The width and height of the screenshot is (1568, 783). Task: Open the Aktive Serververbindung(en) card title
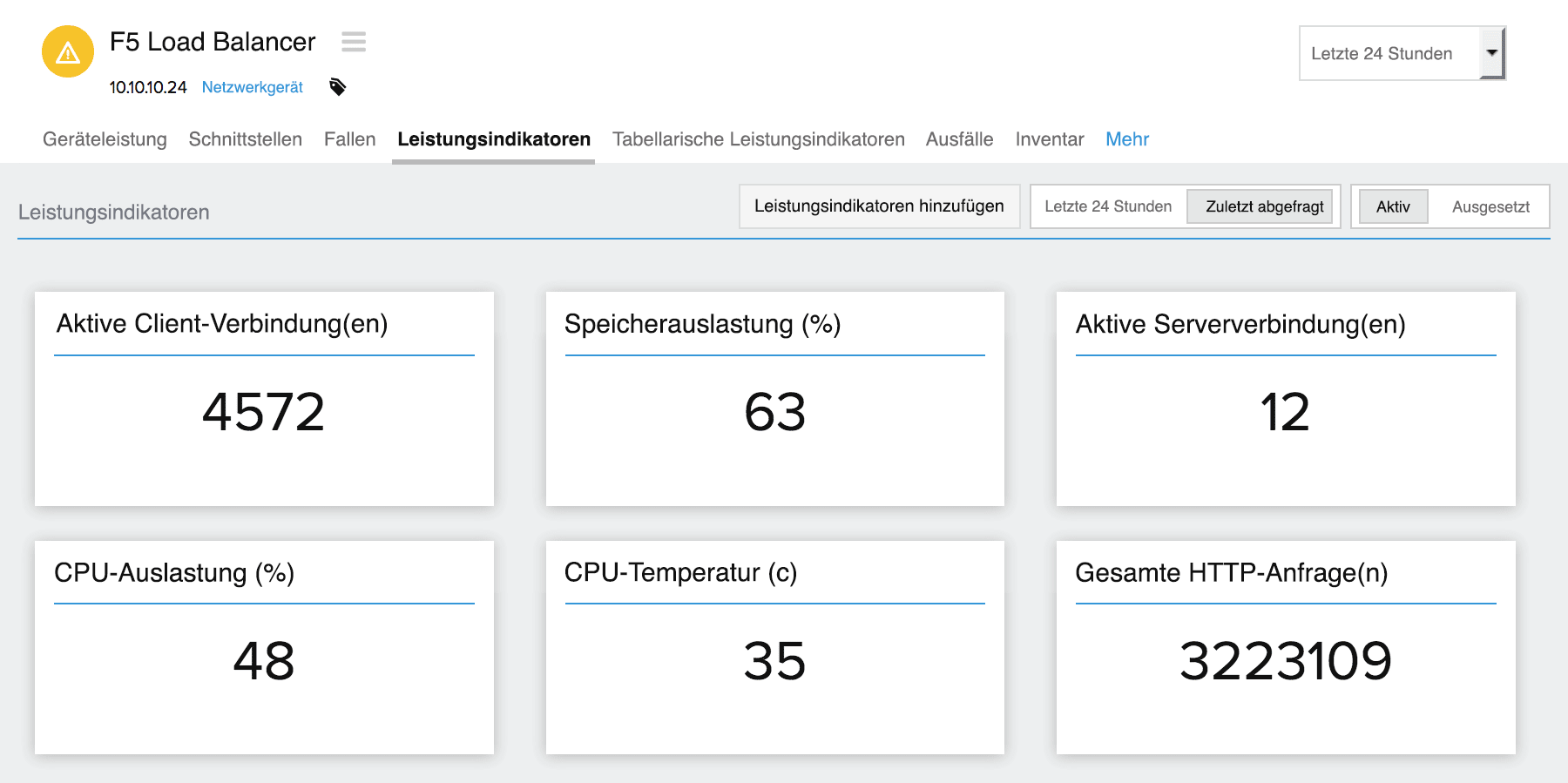click(1240, 324)
